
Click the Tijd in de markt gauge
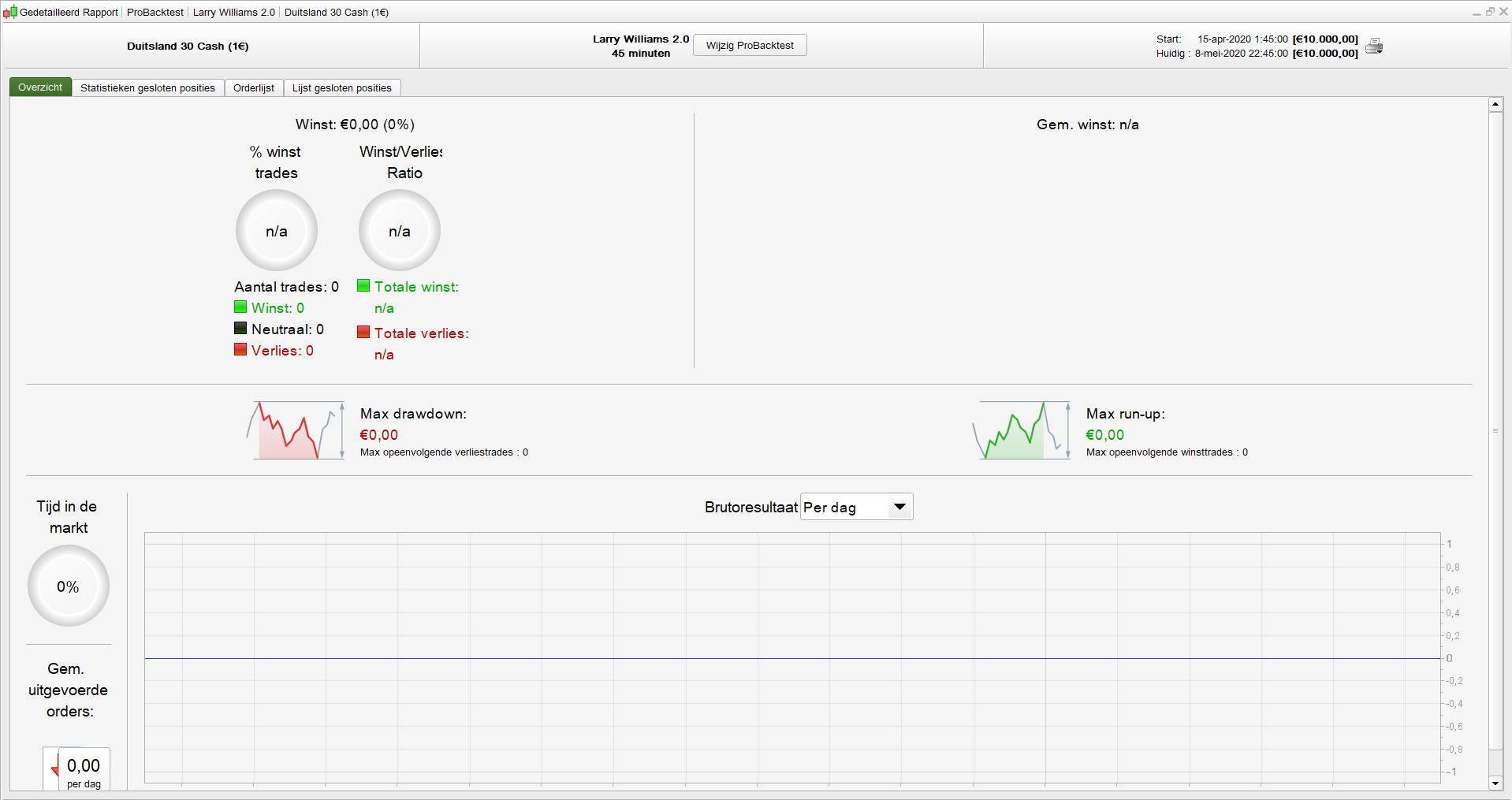coord(69,586)
